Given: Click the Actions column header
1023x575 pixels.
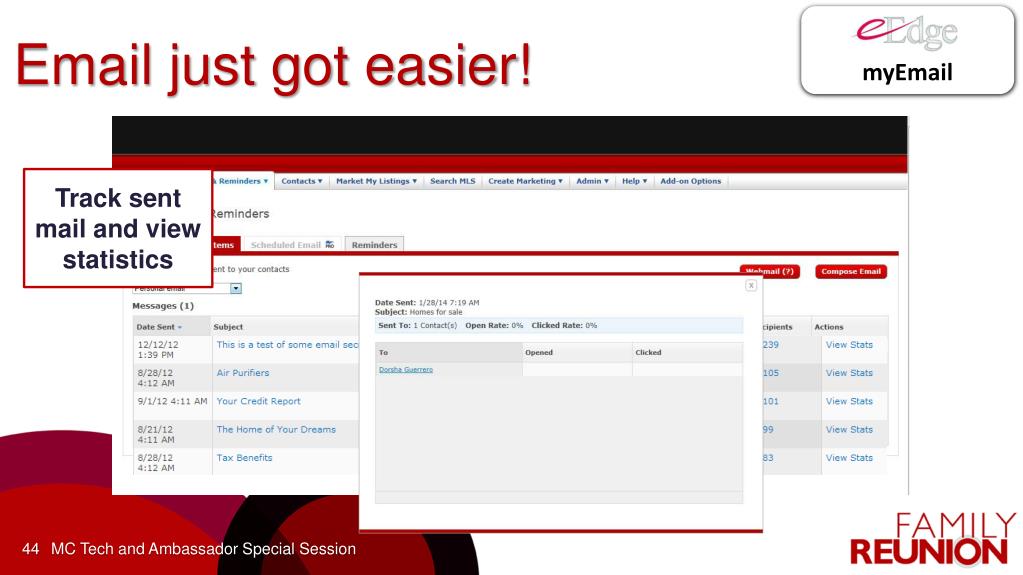Looking at the screenshot, I should [x=829, y=327].
